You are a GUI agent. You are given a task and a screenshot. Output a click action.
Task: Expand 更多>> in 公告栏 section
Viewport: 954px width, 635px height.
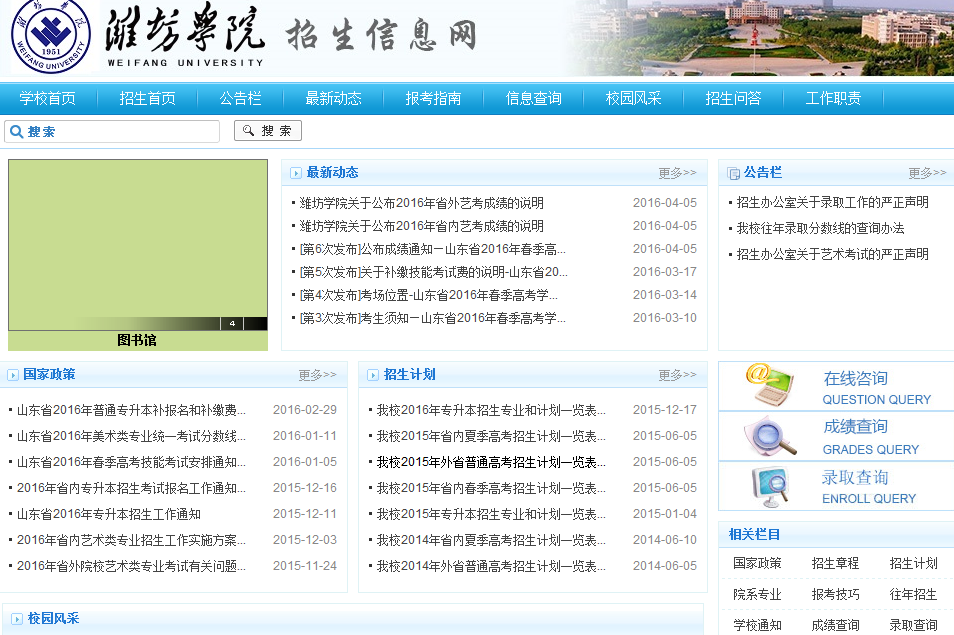point(927,173)
